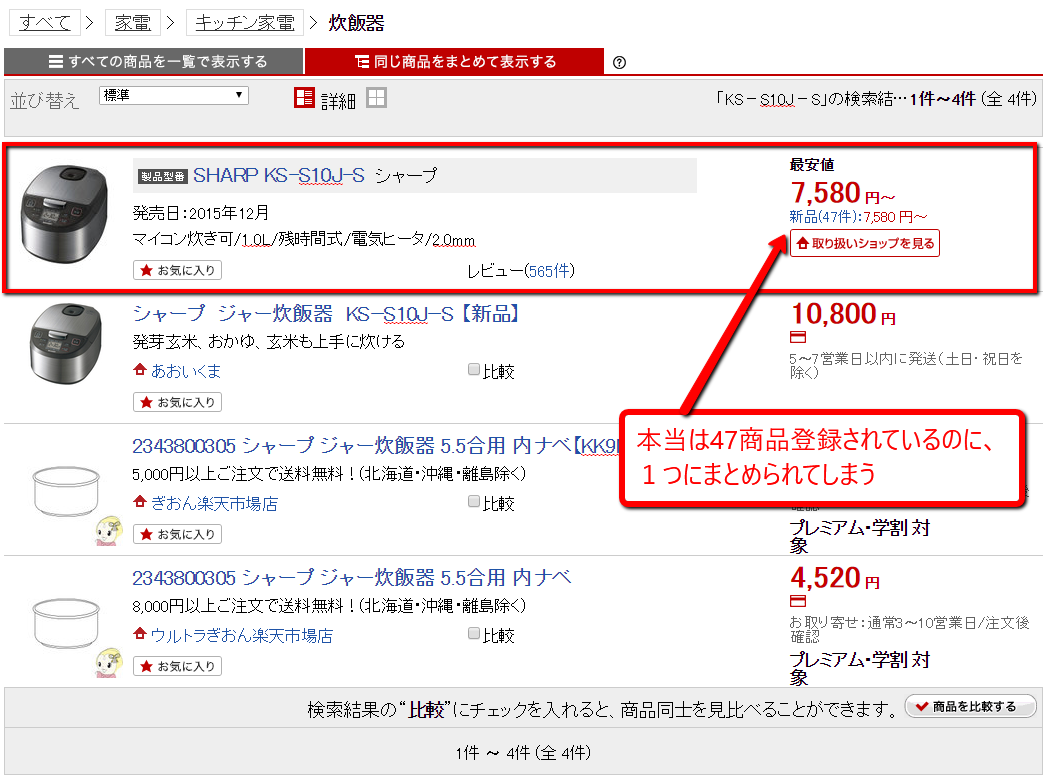The width and height of the screenshot is (1048, 780).
Task: Open the 565件 reviews link
Action: [x=548, y=271]
